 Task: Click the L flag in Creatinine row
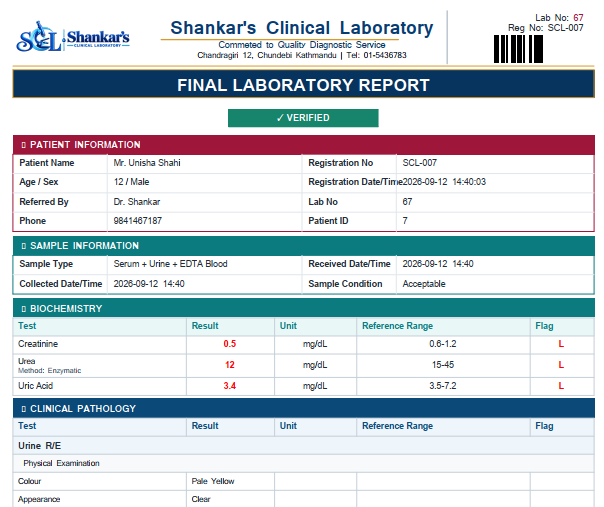[x=561, y=344]
